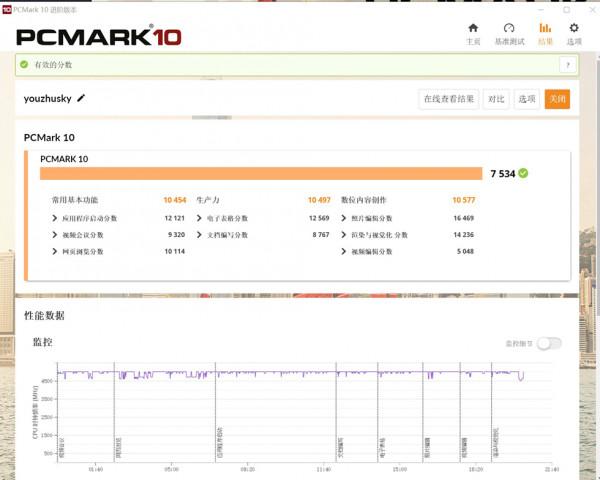Open the Results (结果) tab

click(x=545, y=34)
